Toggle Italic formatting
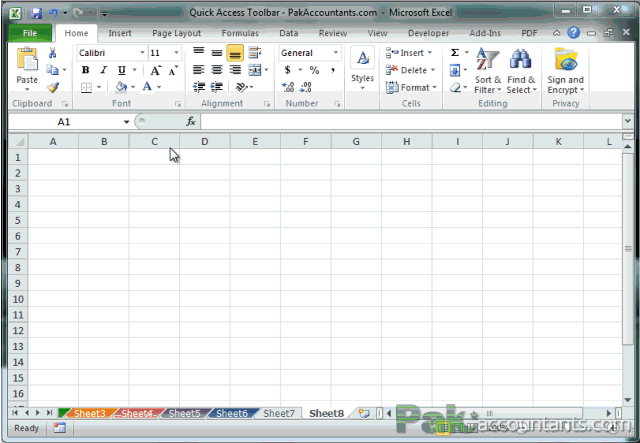 104,70
